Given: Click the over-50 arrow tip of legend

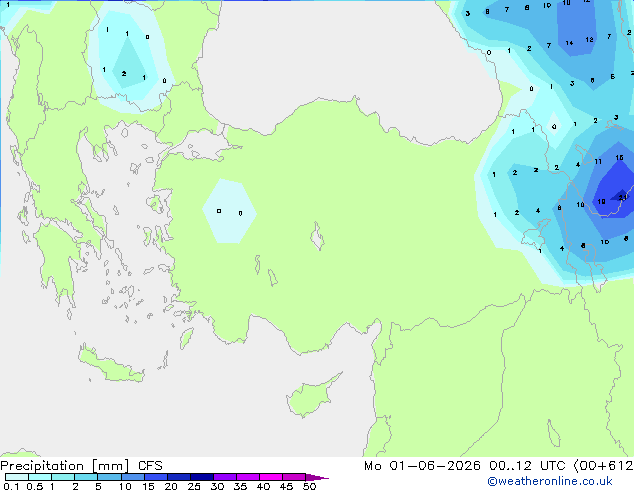Looking at the screenshot, I should 317,477.
